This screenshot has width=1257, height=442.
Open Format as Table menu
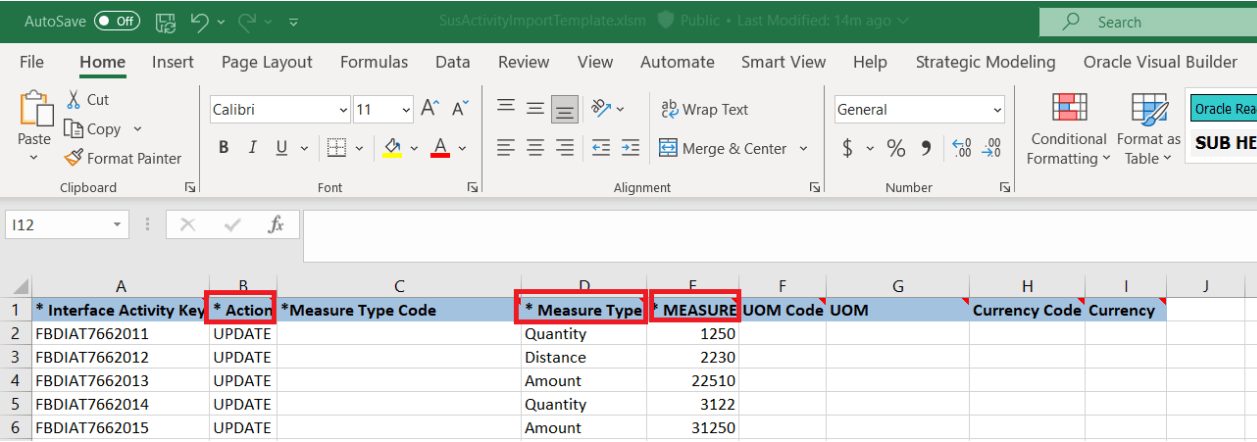[1148, 129]
